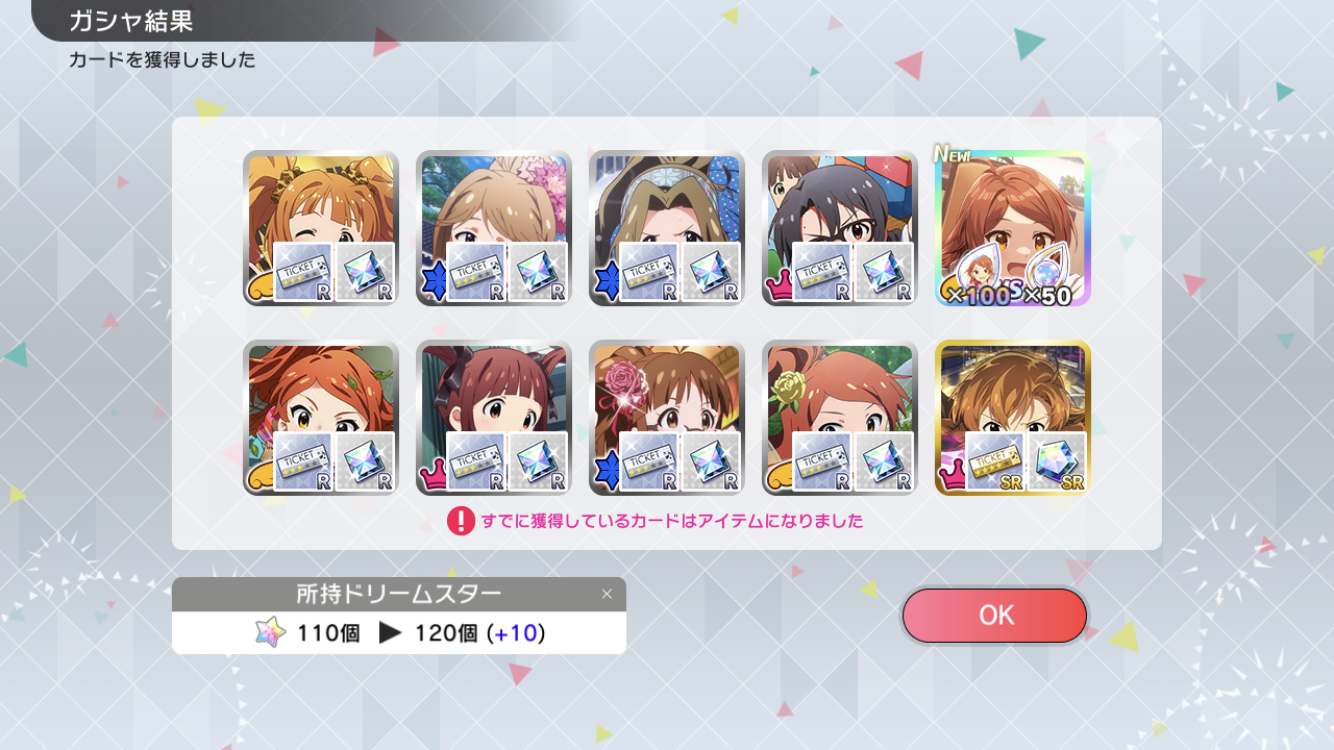Tap the R ticket on first card
1334x750 pixels.
coord(303,272)
